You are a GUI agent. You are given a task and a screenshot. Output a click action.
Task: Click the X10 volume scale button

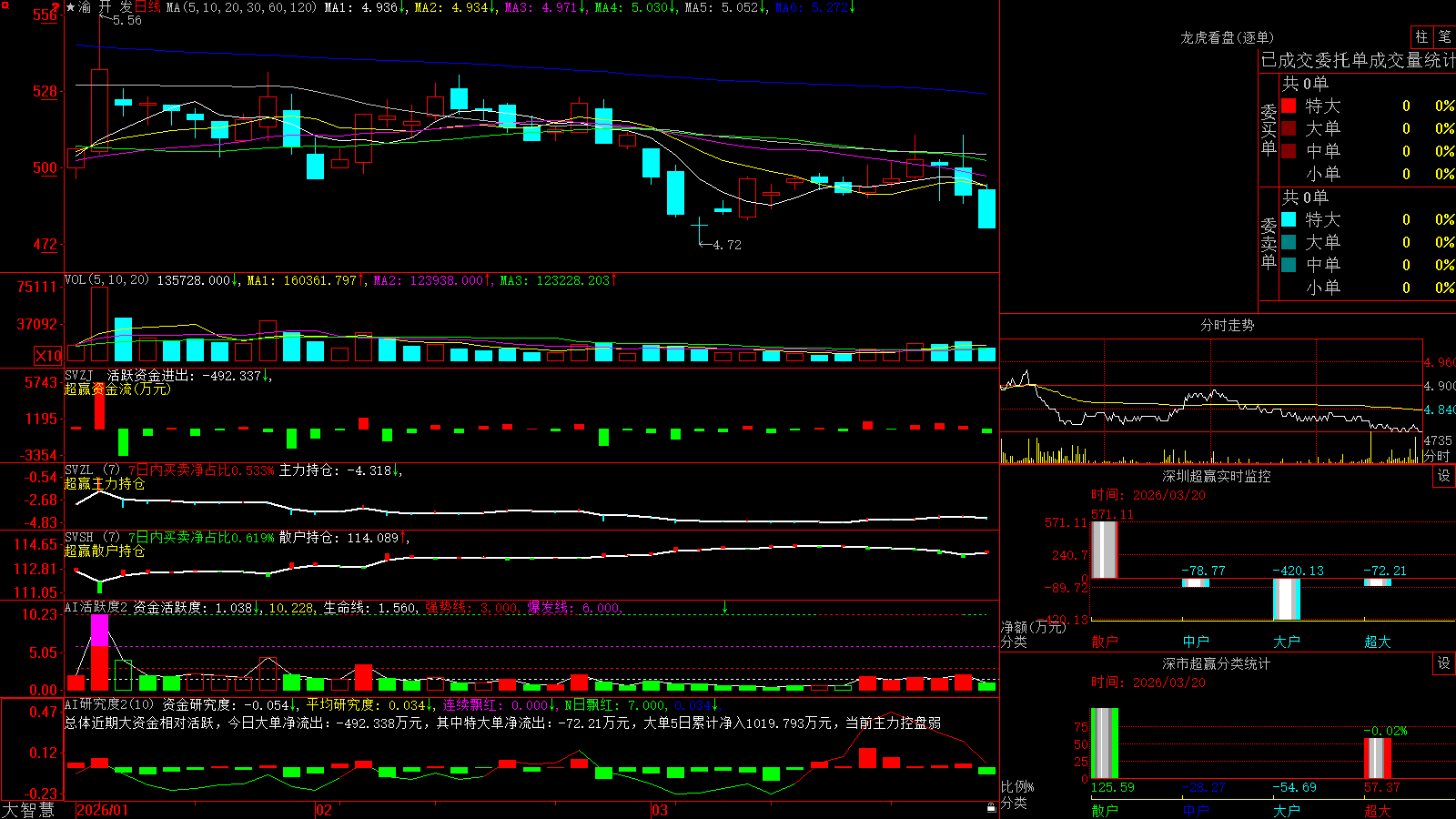48,356
